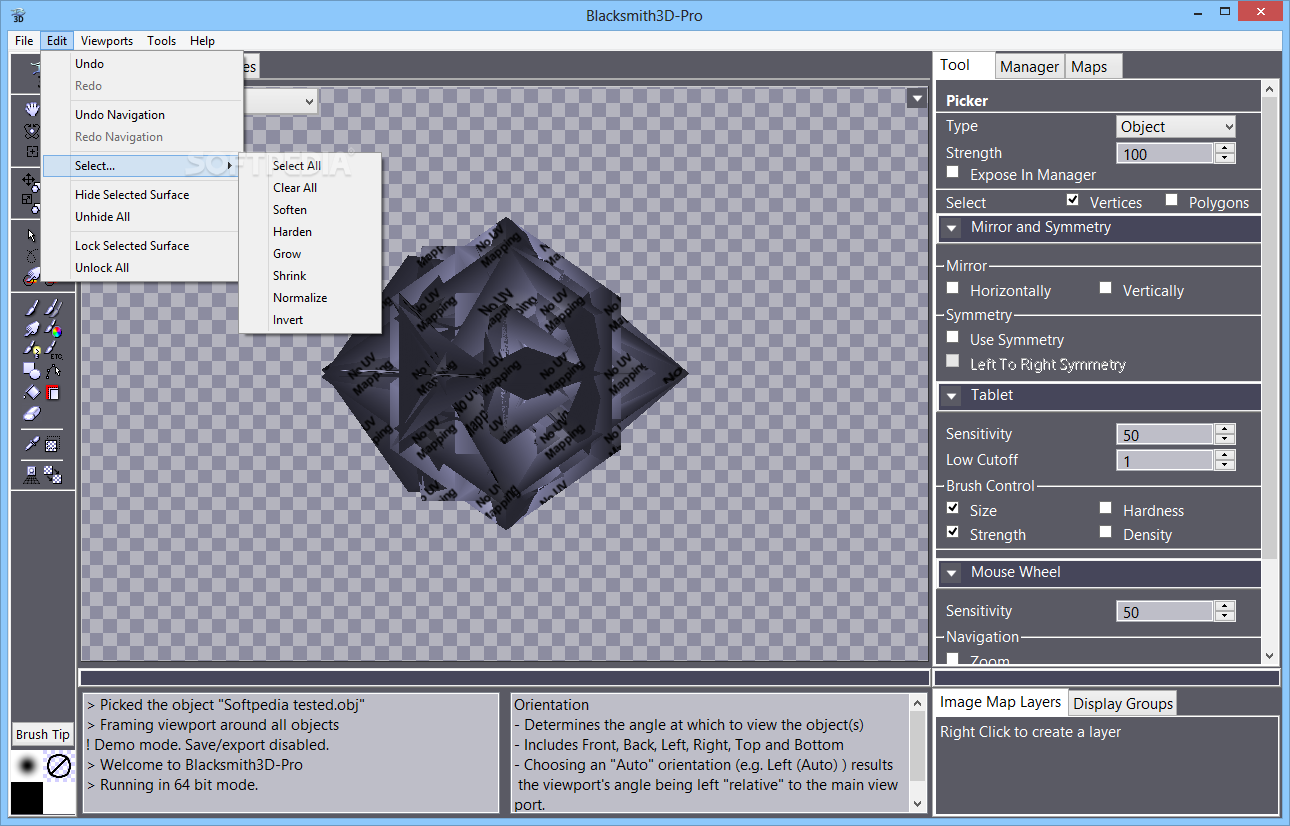Collapse the Mouse Wheel section
Viewport: 1290px width, 826px height.
coord(950,572)
